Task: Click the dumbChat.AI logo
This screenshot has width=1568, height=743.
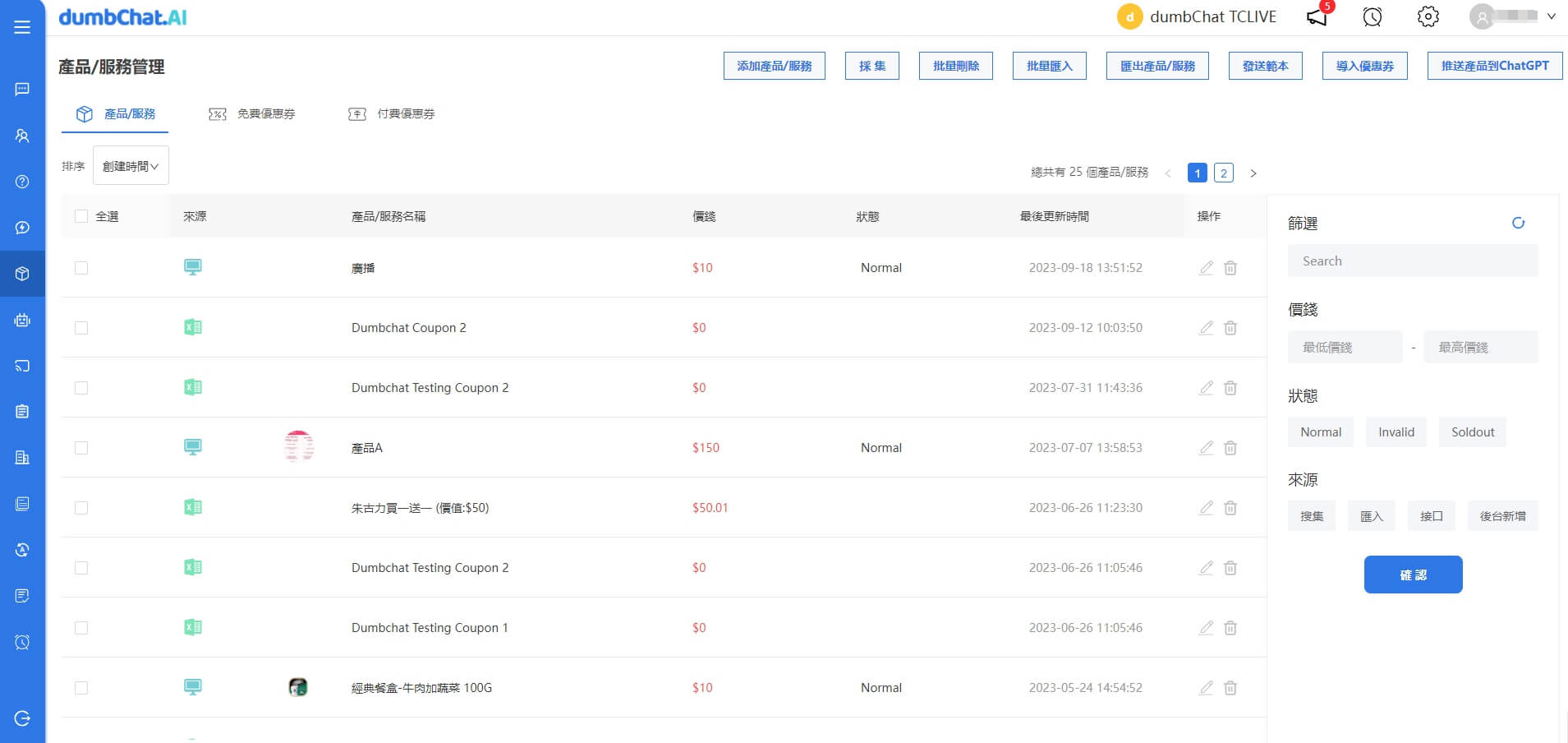Action: pyautogui.click(x=122, y=16)
